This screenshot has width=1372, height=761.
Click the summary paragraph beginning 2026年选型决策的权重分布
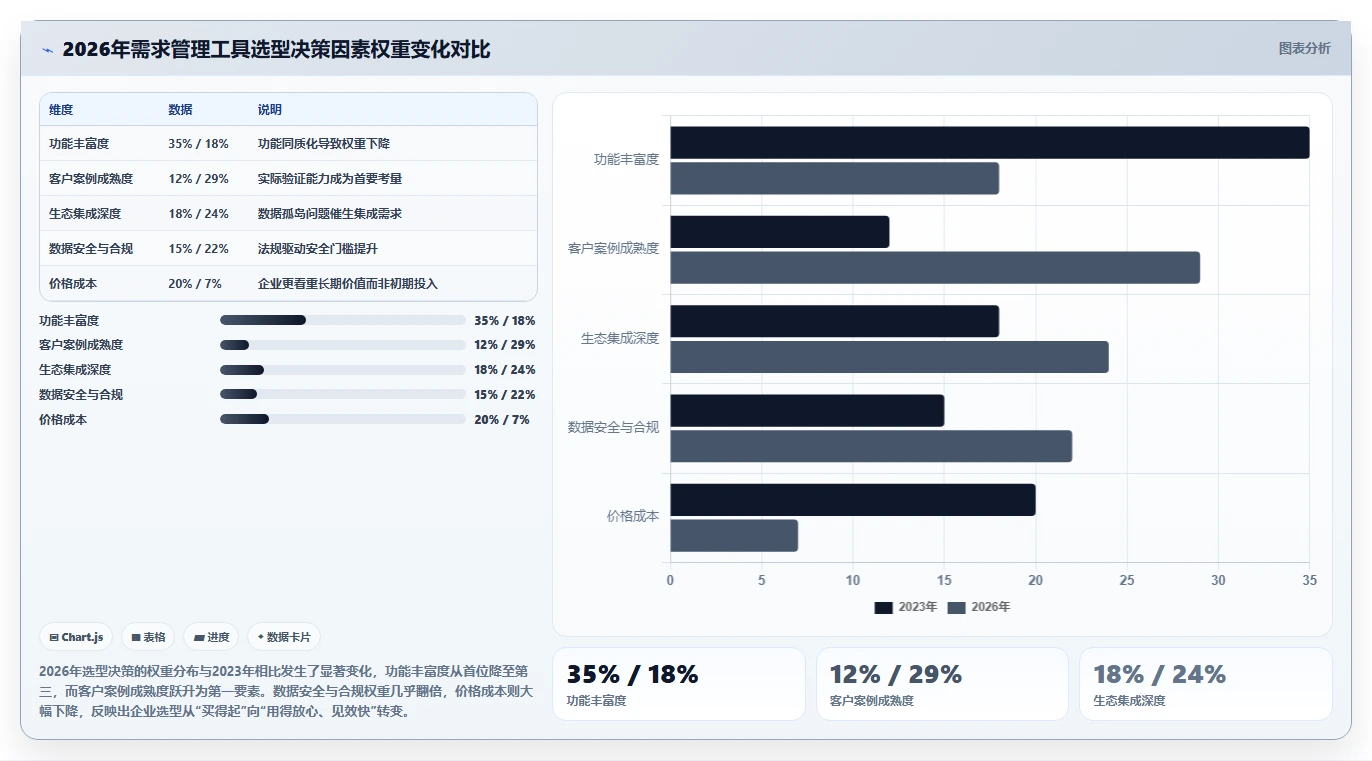[x=286, y=691]
